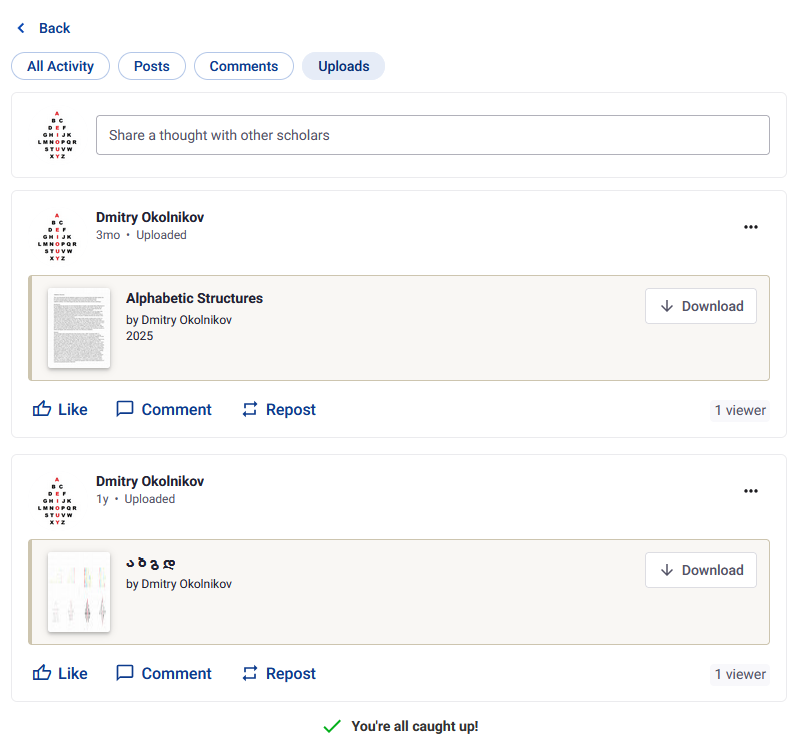This screenshot has width=801, height=752.
Task: Open the Georgian-titled document thumbnail
Action: pyautogui.click(x=79, y=592)
